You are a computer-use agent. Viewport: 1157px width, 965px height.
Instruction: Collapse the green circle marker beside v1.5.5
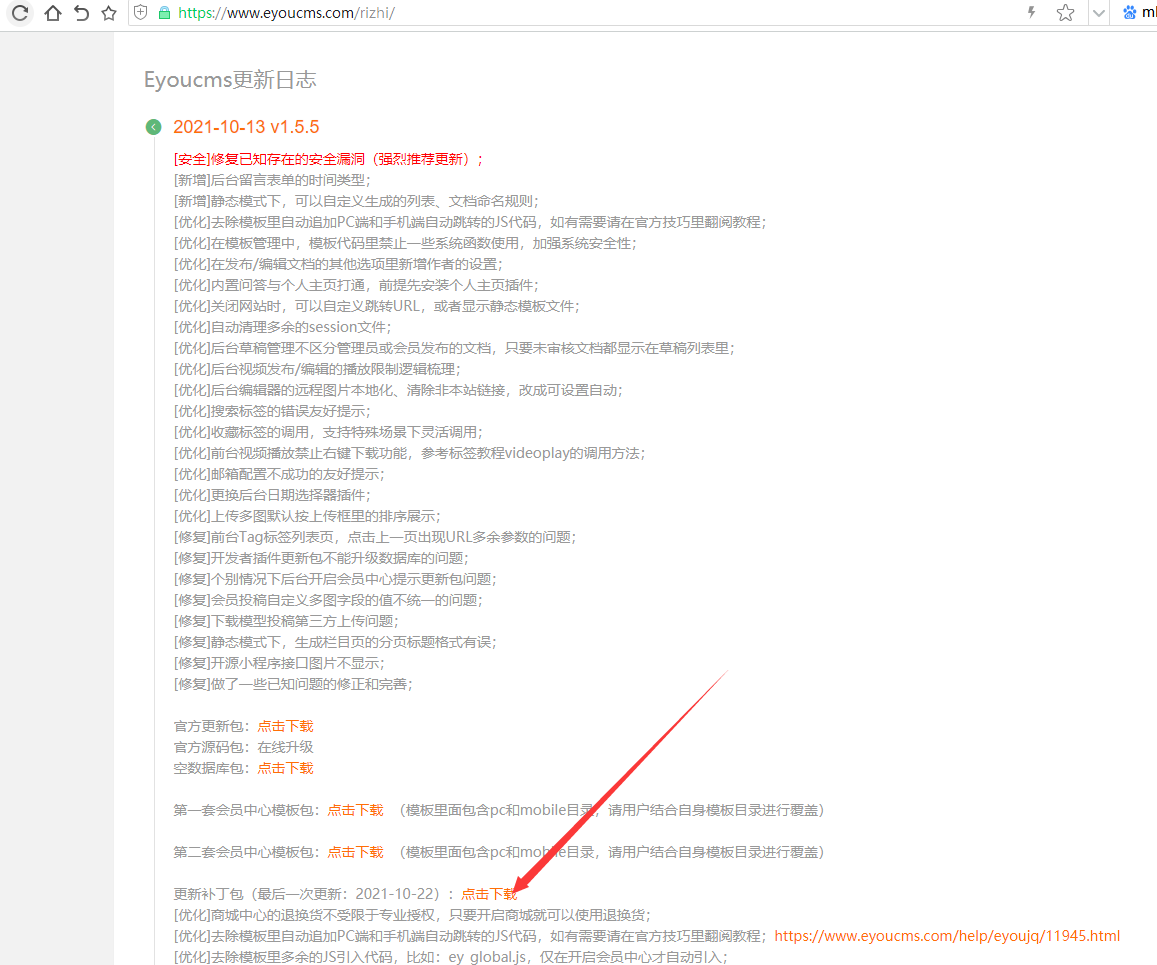153,127
